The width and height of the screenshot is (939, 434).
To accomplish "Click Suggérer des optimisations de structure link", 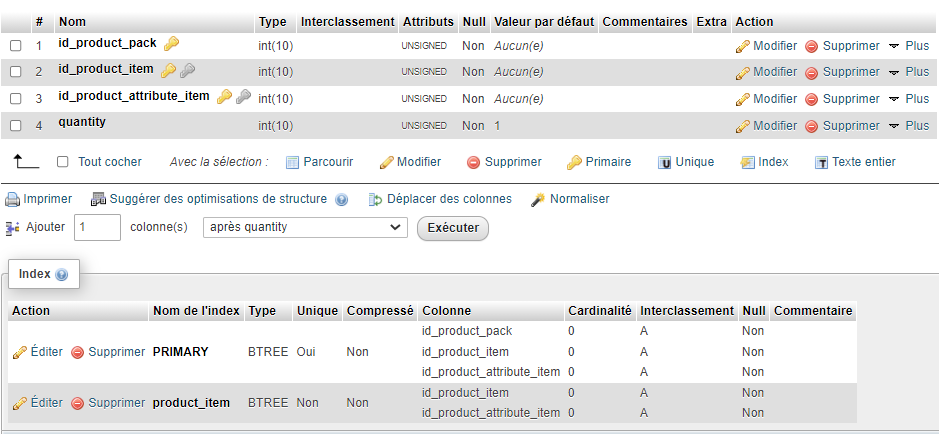I will pyautogui.click(x=218, y=199).
